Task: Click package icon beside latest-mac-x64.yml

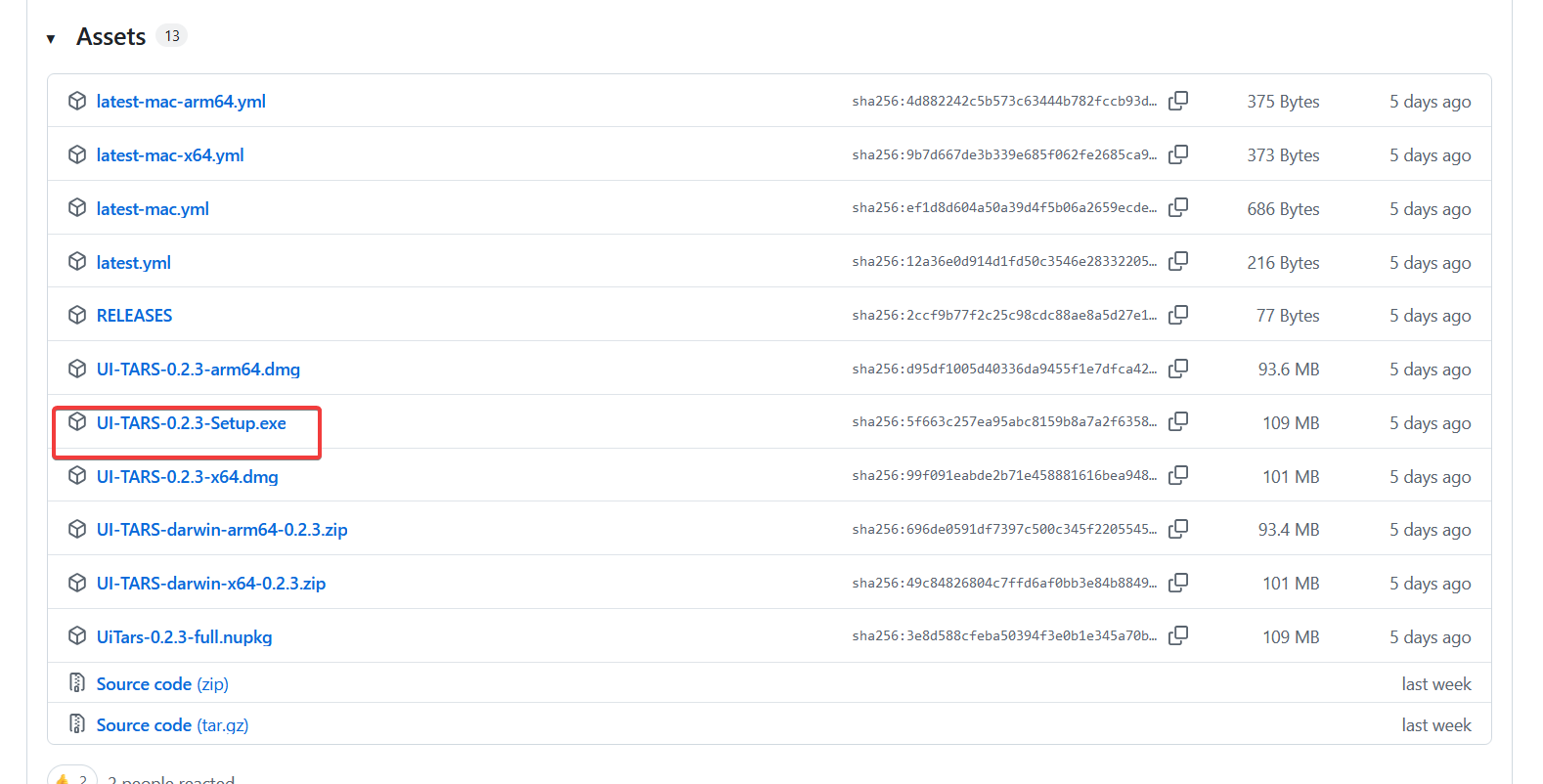Action: point(77,154)
